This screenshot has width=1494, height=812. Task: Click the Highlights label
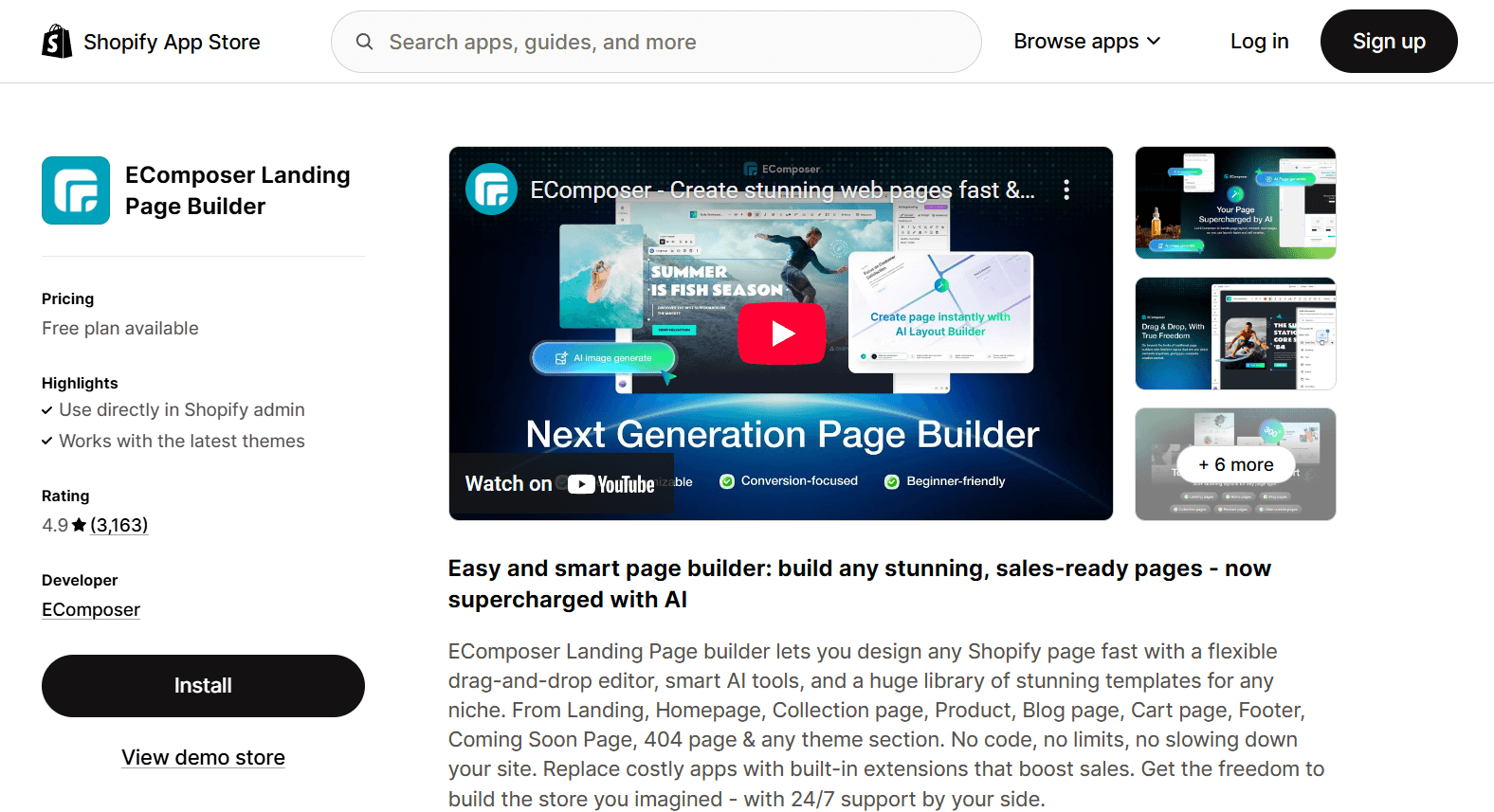[x=80, y=383]
